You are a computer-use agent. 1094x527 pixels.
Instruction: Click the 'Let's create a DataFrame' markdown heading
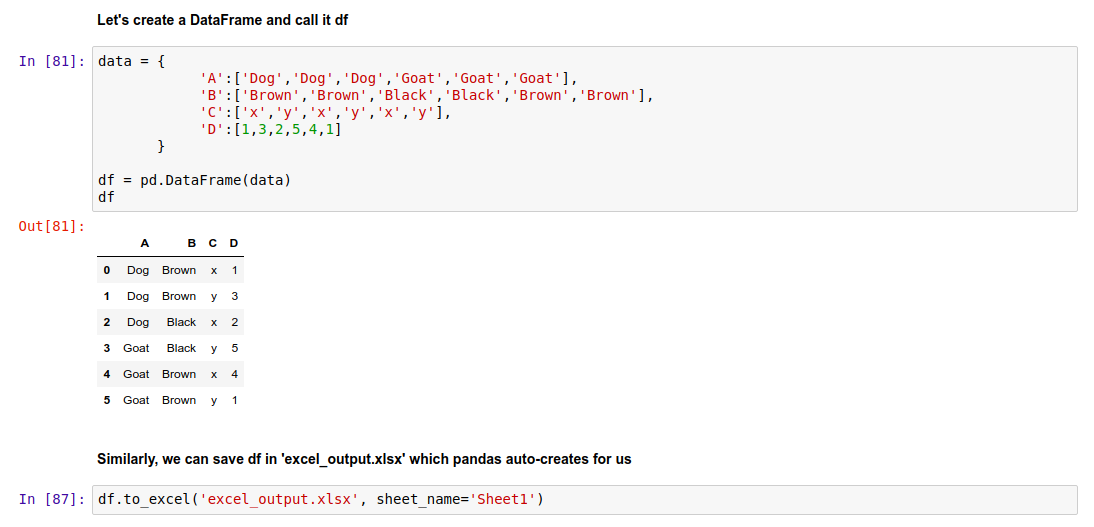[222, 20]
